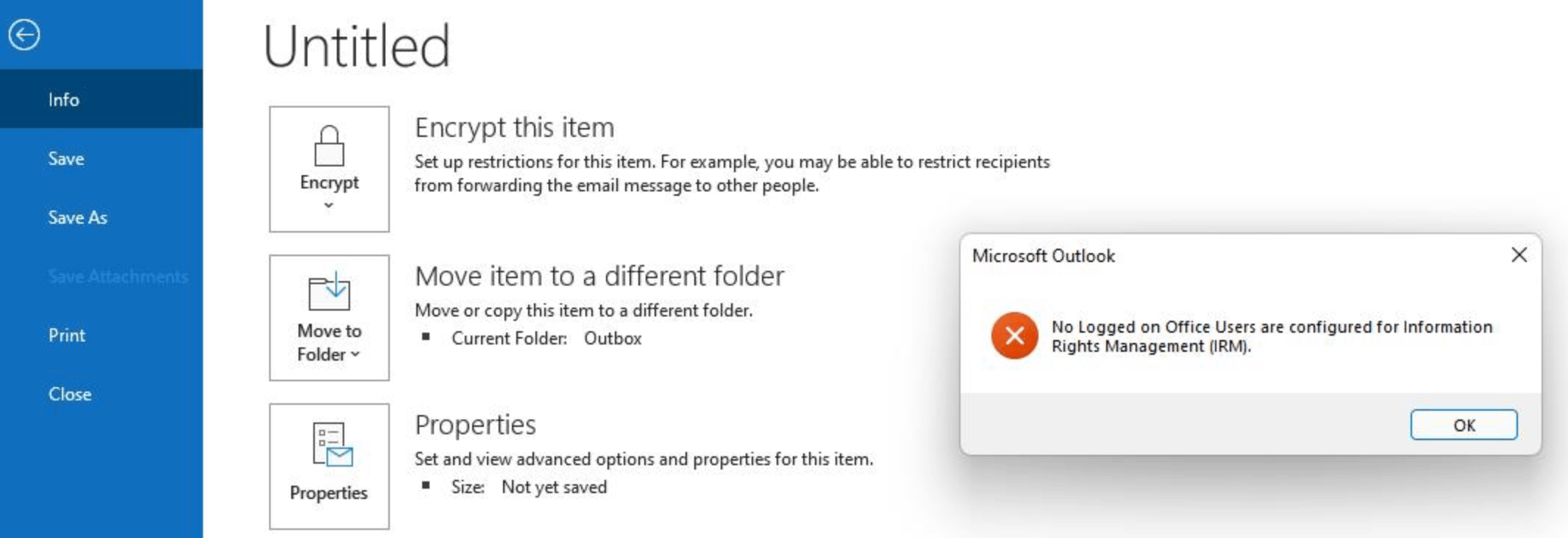Confirm the error dialog with OK

coord(1463,425)
